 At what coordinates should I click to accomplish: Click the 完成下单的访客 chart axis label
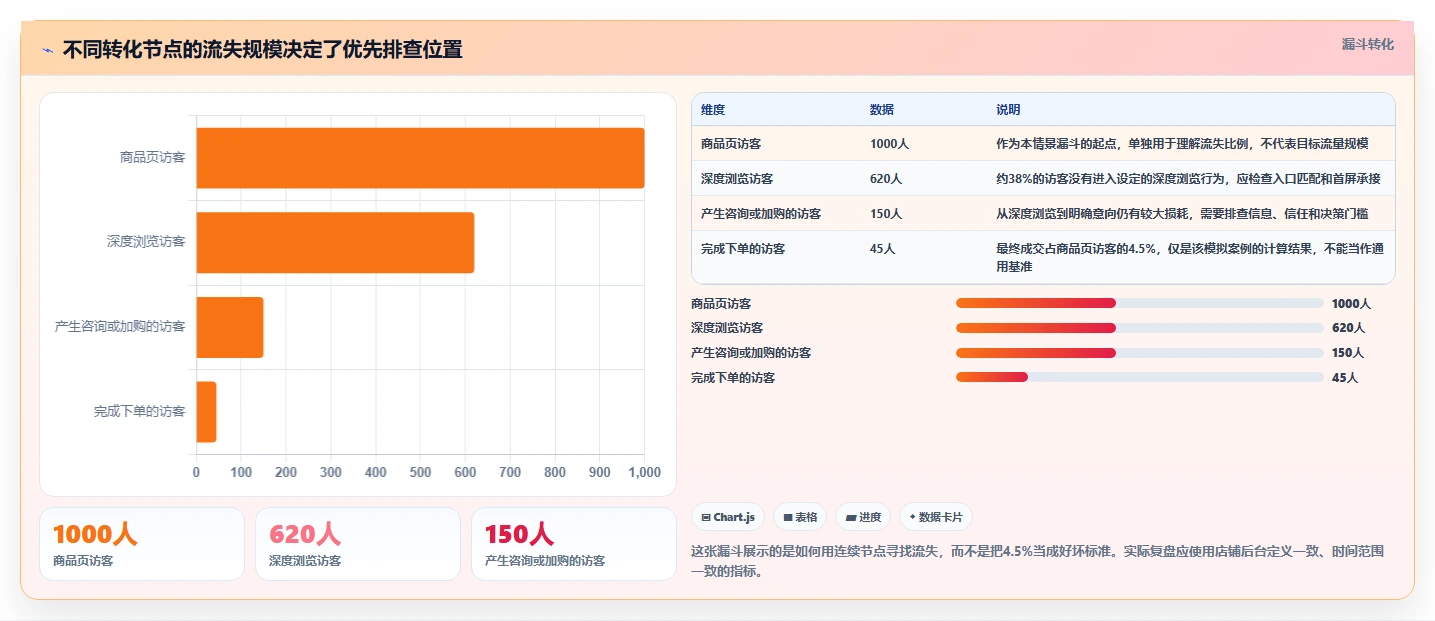(x=140, y=411)
